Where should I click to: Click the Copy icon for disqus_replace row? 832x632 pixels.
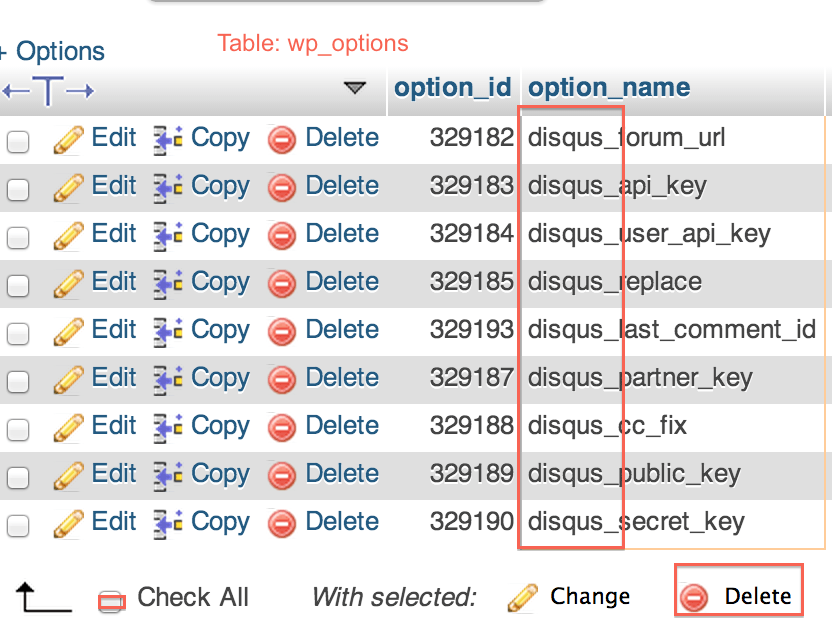(x=168, y=284)
